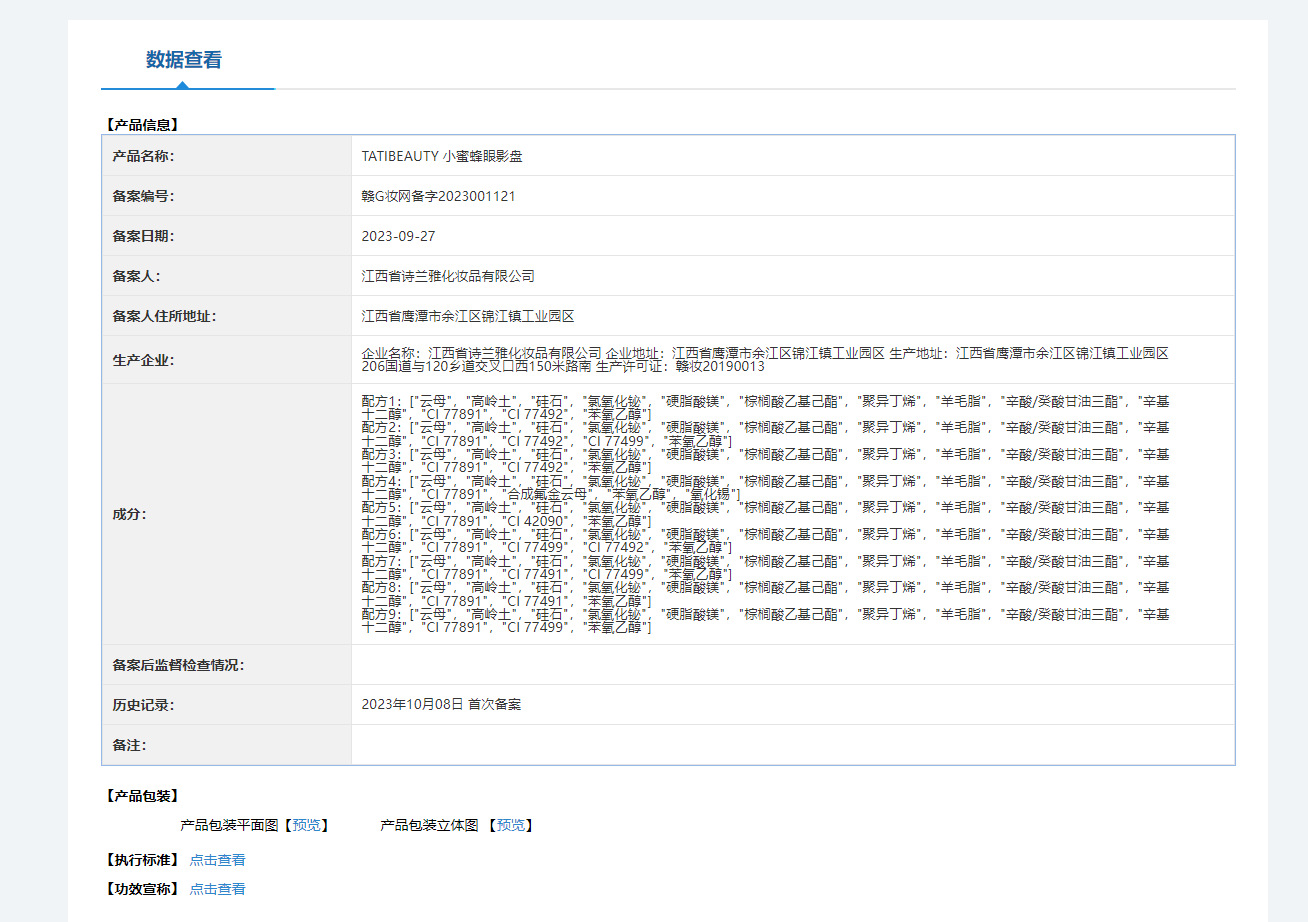Click the 【产品包装】 section heading
The width and height of the screenshot is (1308, 922).
click(x=142, y=796)
